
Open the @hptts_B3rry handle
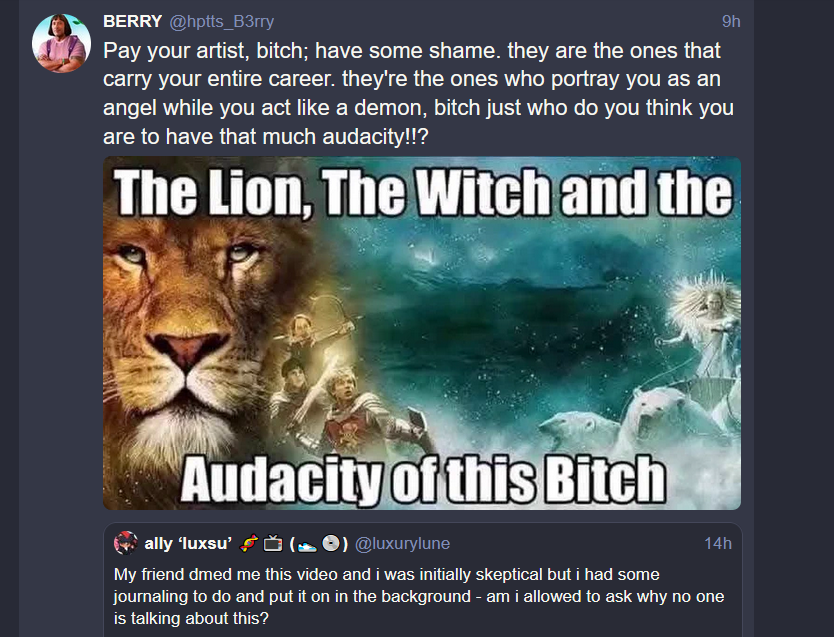(x=222, y=21)
